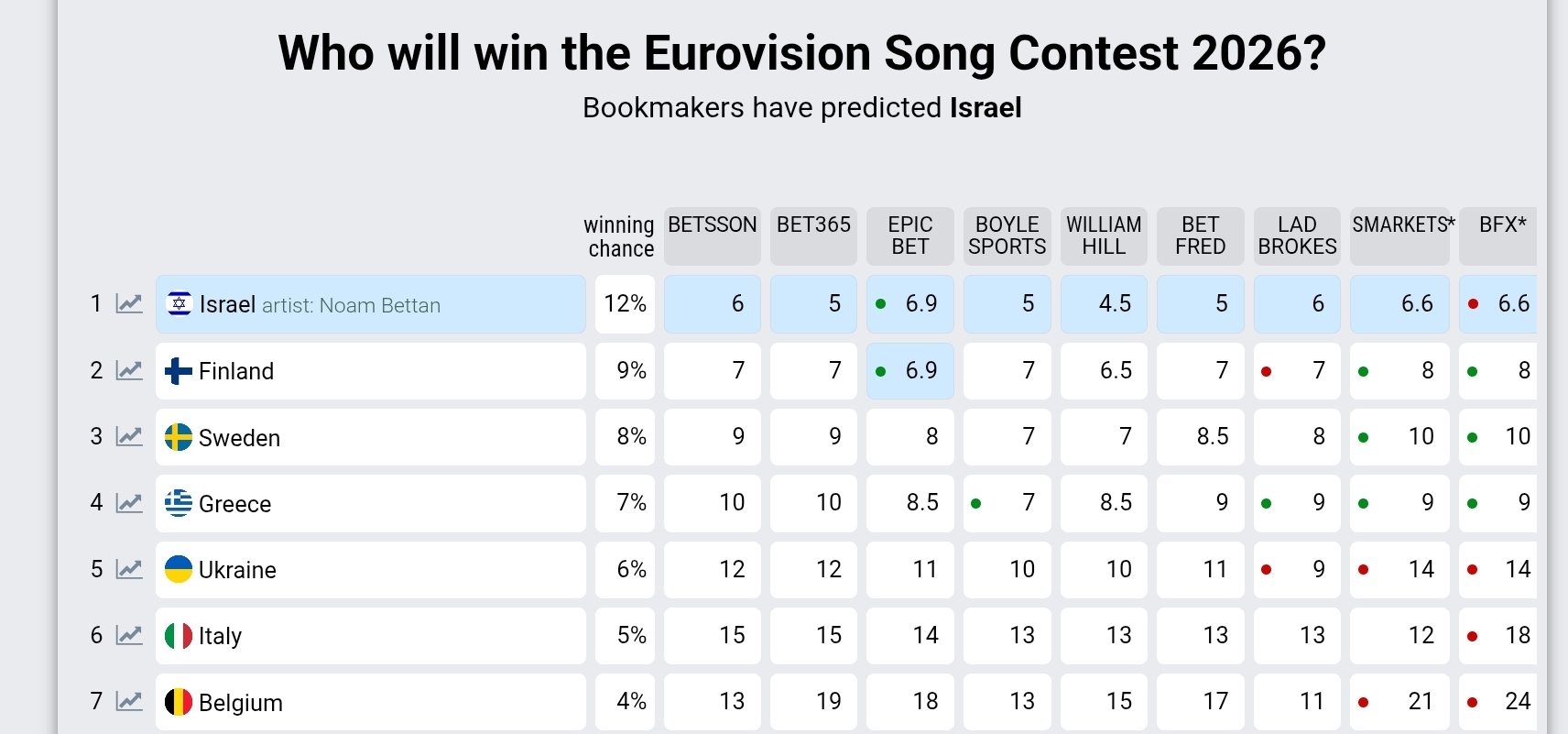Click Italy's Betsson odds of 15
Screen dimensions: 1568x734
[731, 636]
